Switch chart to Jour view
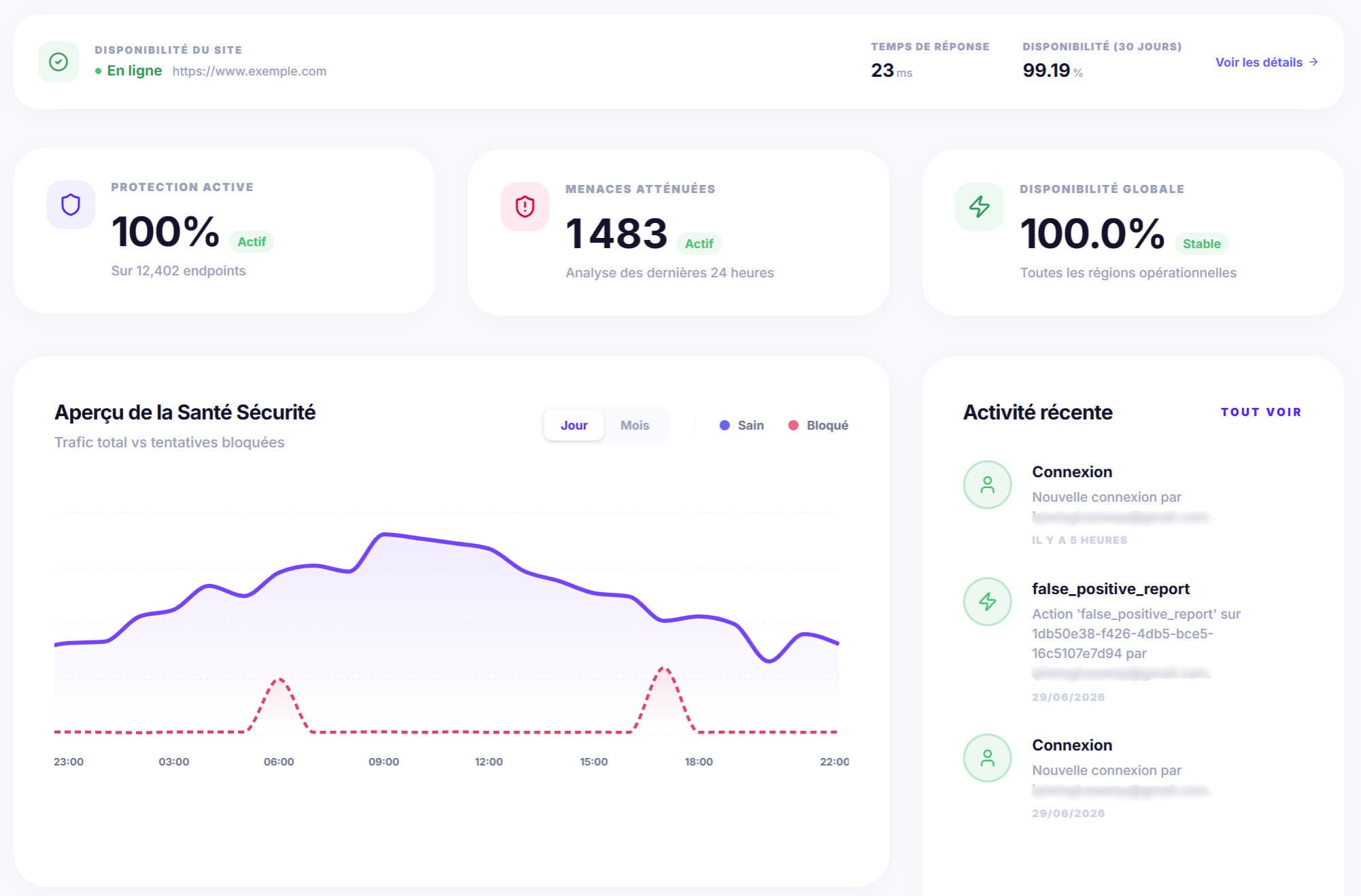 tap(574, 425)
